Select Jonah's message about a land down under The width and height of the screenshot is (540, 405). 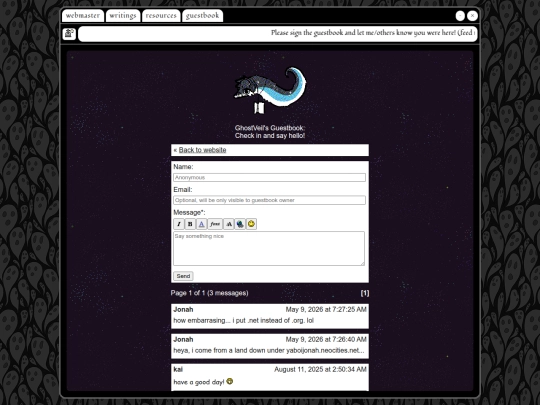(x=269, y=351)
